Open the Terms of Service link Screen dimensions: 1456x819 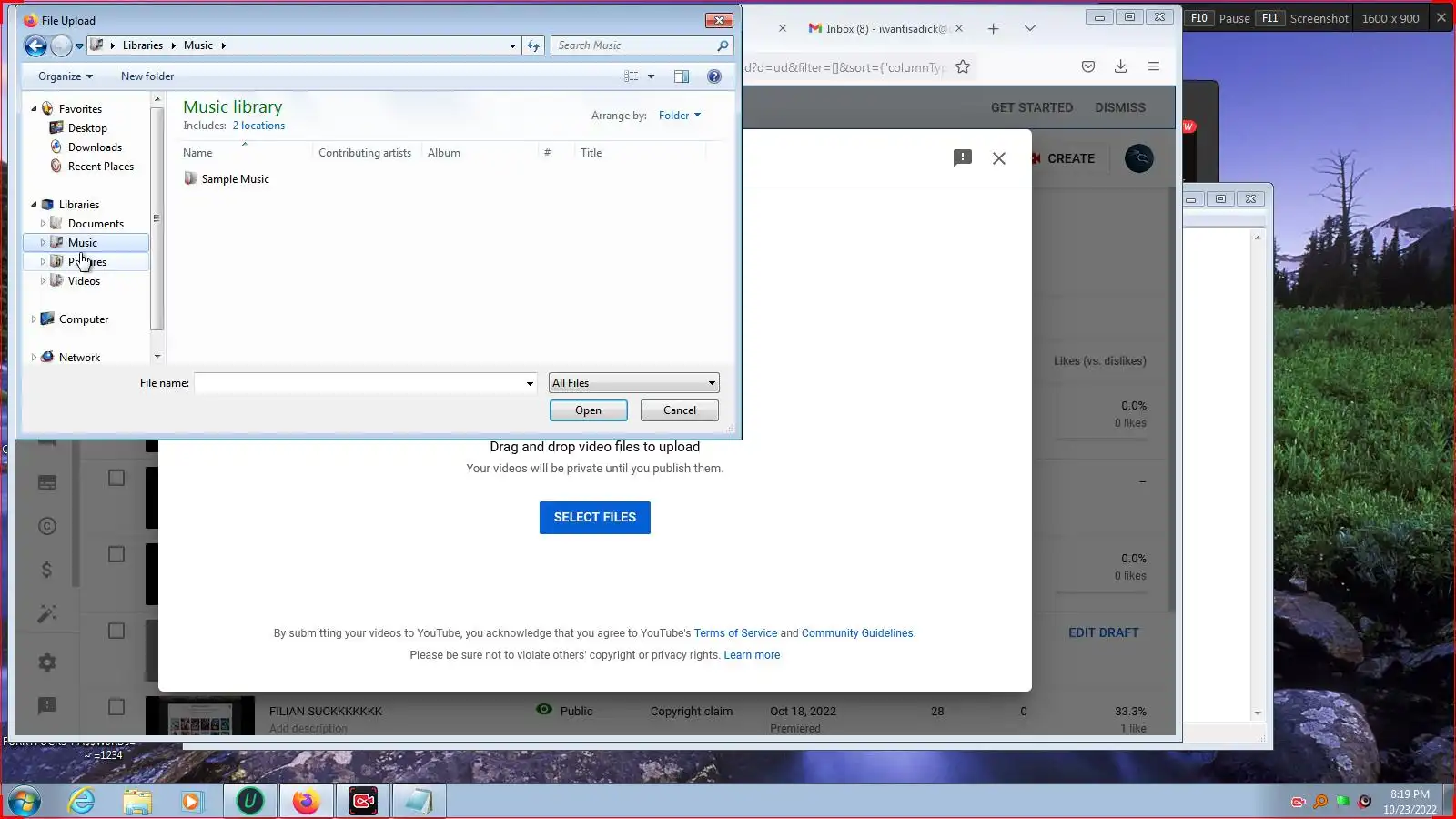click(x=735, y=633)
